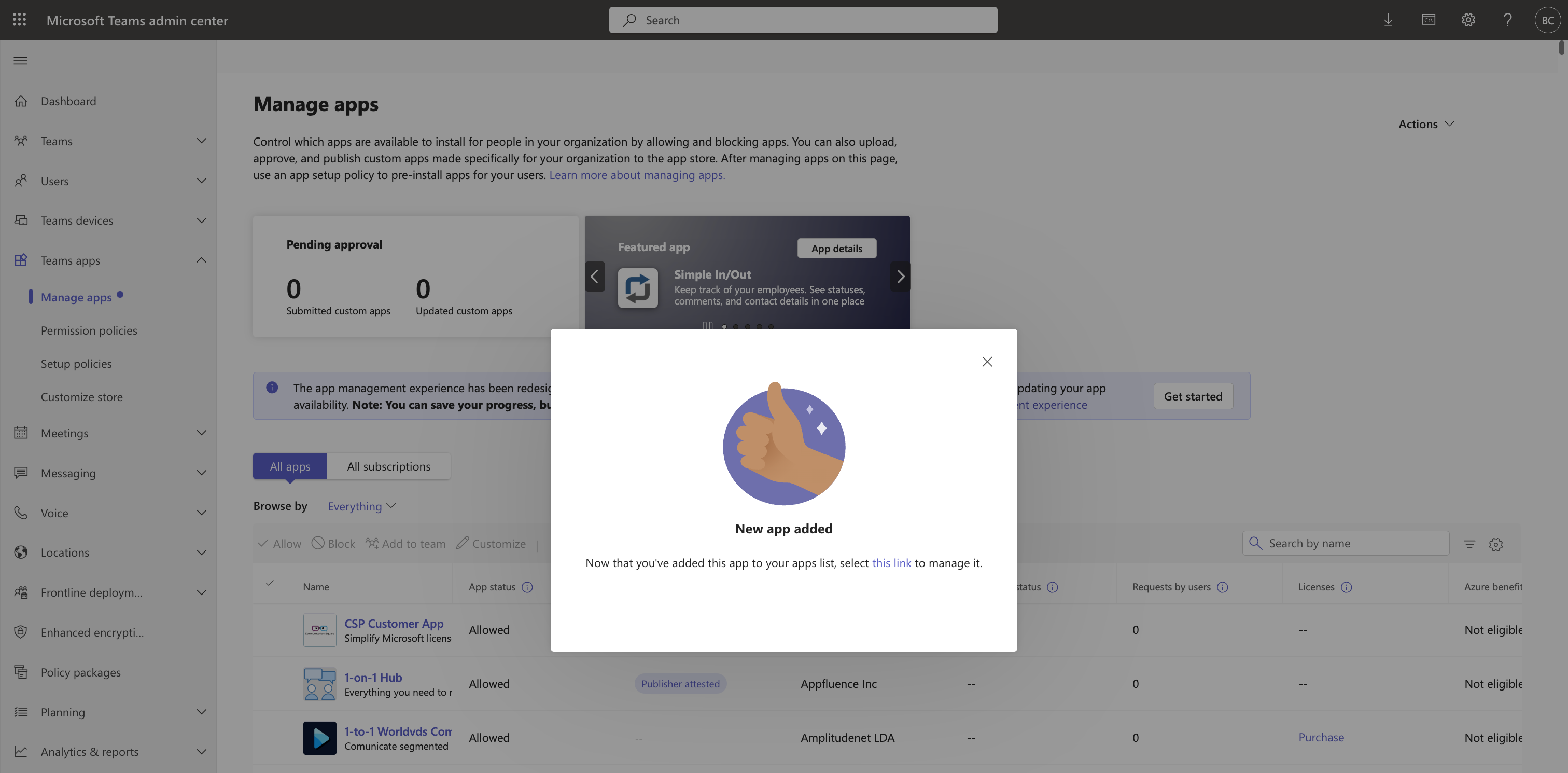Viewport: 1568px width, 773px height.
Task: Click the Policy packages icon
Action: point(21,672)
